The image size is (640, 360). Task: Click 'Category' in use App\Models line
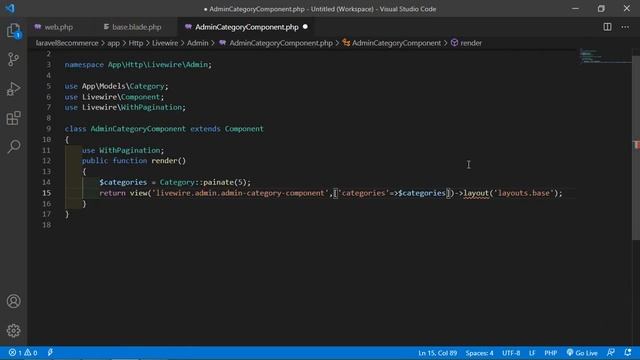147,86
